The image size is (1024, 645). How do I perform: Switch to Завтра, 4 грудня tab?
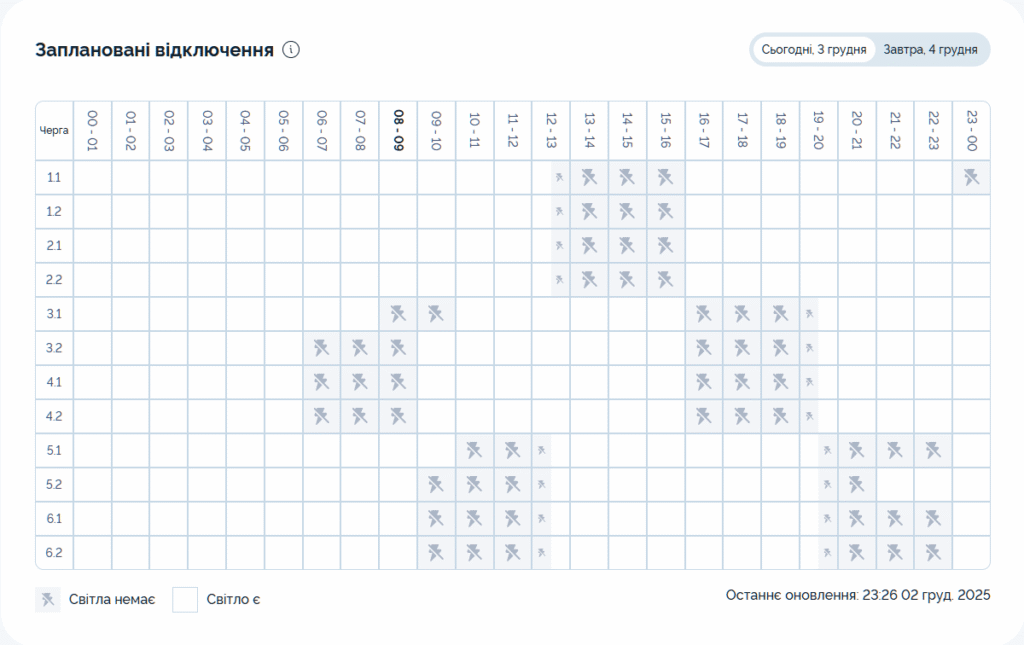(x=930, y=50)
